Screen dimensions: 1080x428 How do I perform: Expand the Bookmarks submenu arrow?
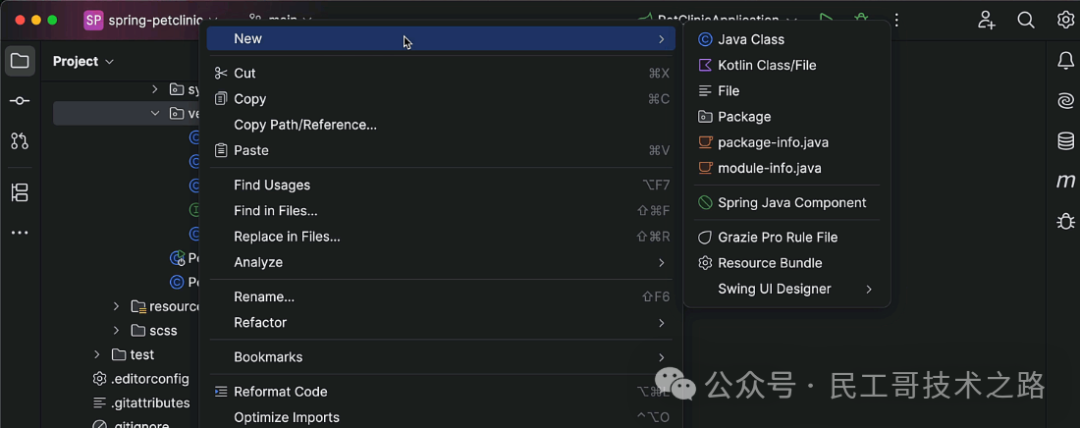tap(661, 357)
